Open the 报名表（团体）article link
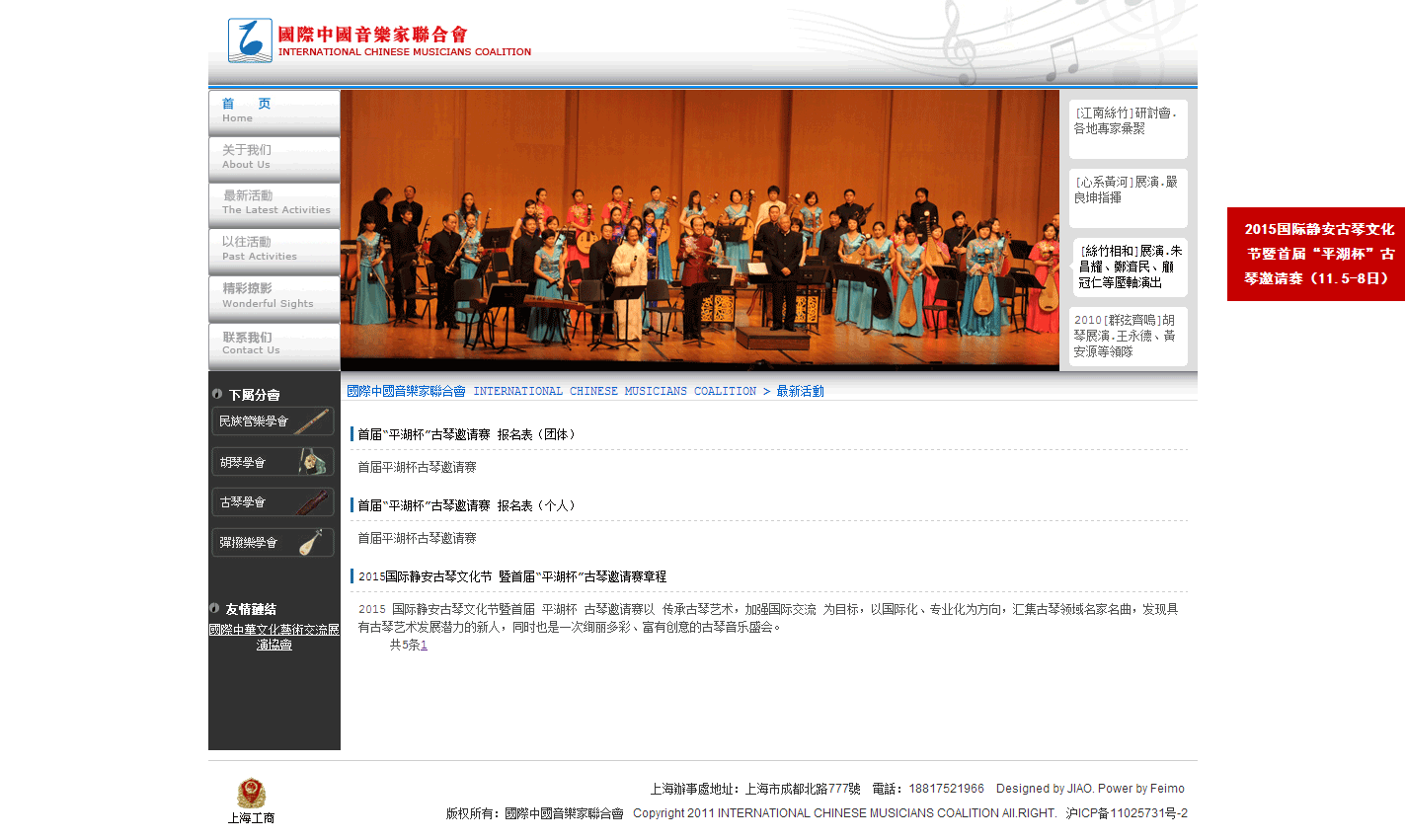 (468, 434)
